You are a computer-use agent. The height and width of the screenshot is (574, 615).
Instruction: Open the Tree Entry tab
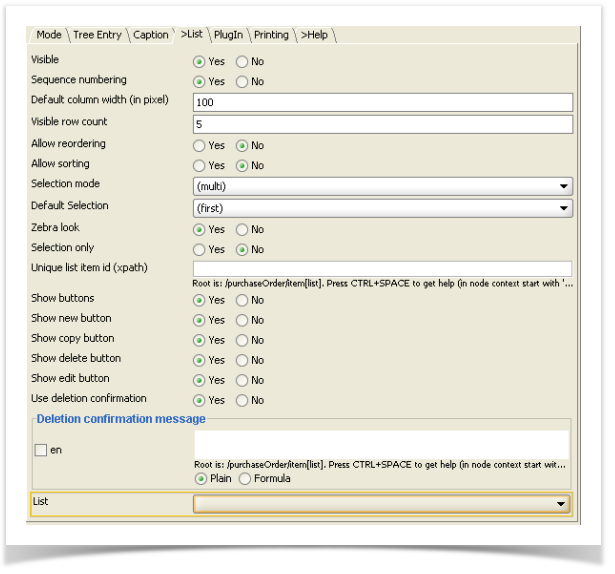[97, 35]
